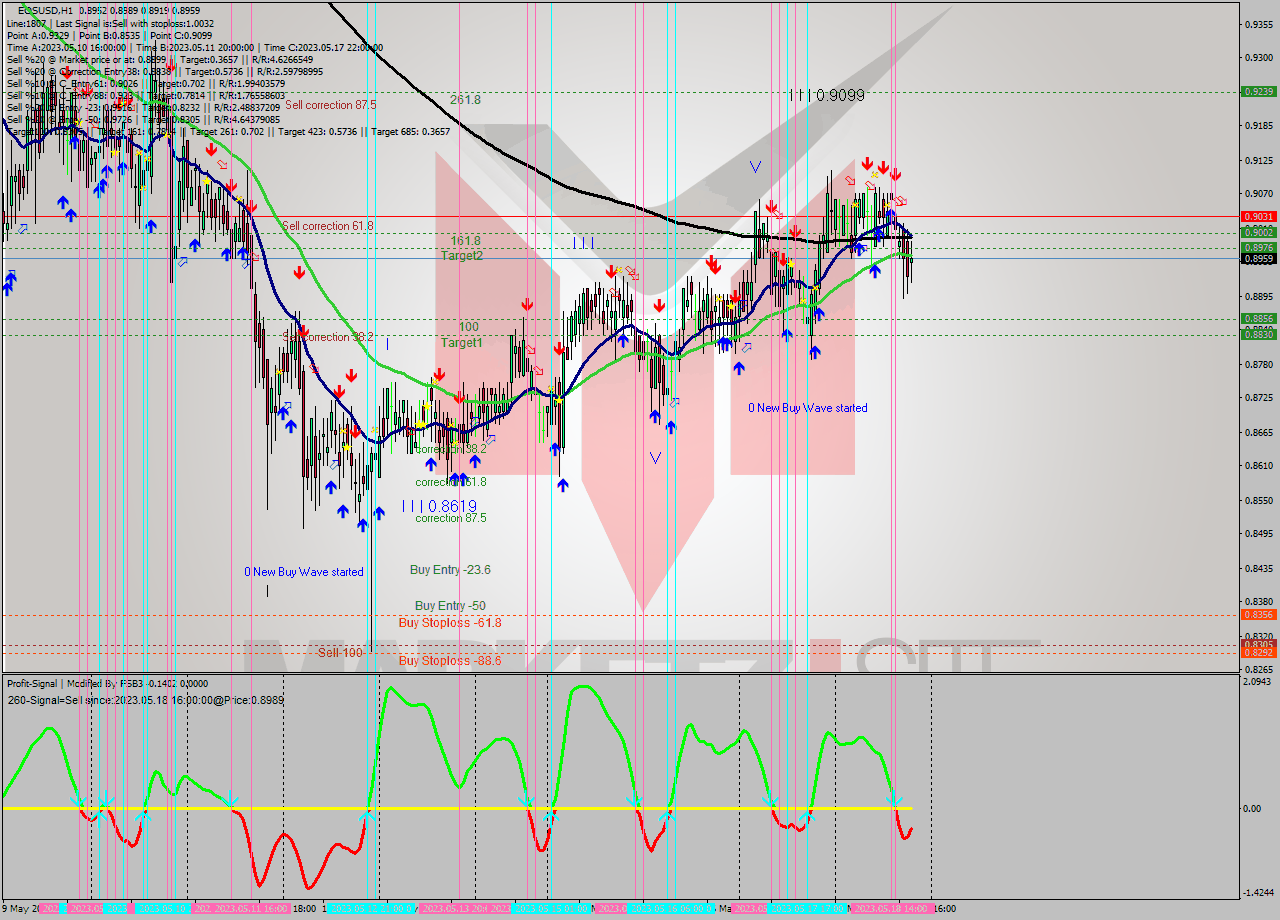1280x920 pixels.
Task: Select the '261.8' Fibonacci label
Action: (465, 100)
